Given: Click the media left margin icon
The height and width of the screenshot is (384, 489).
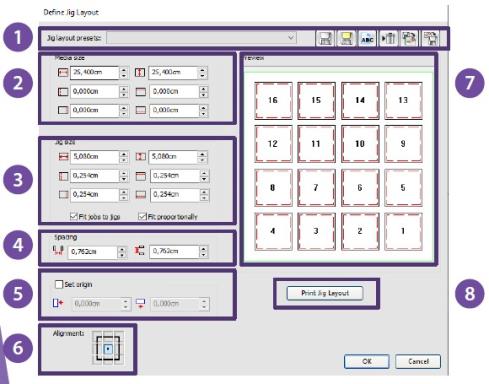Looking at the screenshot, I should (x=63, y=92).
